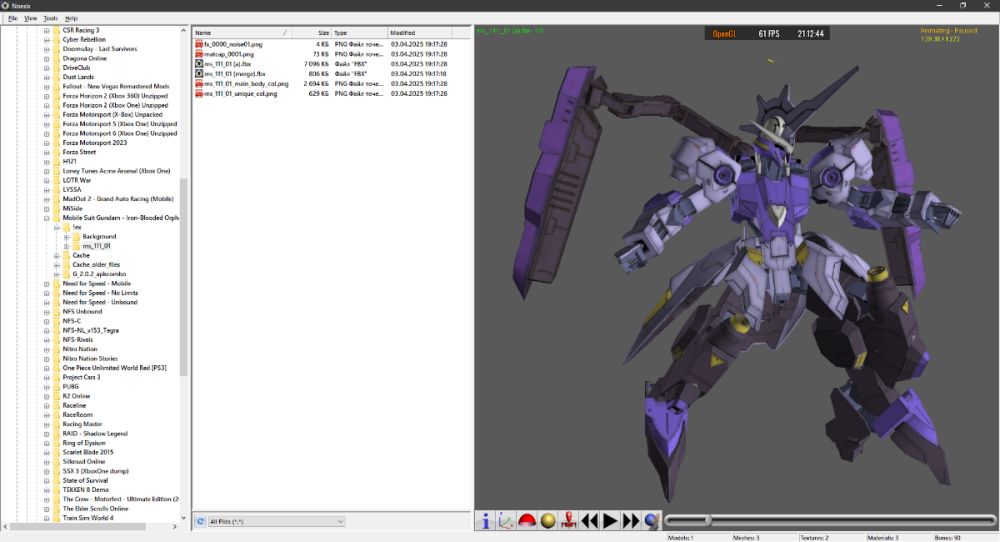
Task: Sort files by Modified column header
Action: click(420, 33)
